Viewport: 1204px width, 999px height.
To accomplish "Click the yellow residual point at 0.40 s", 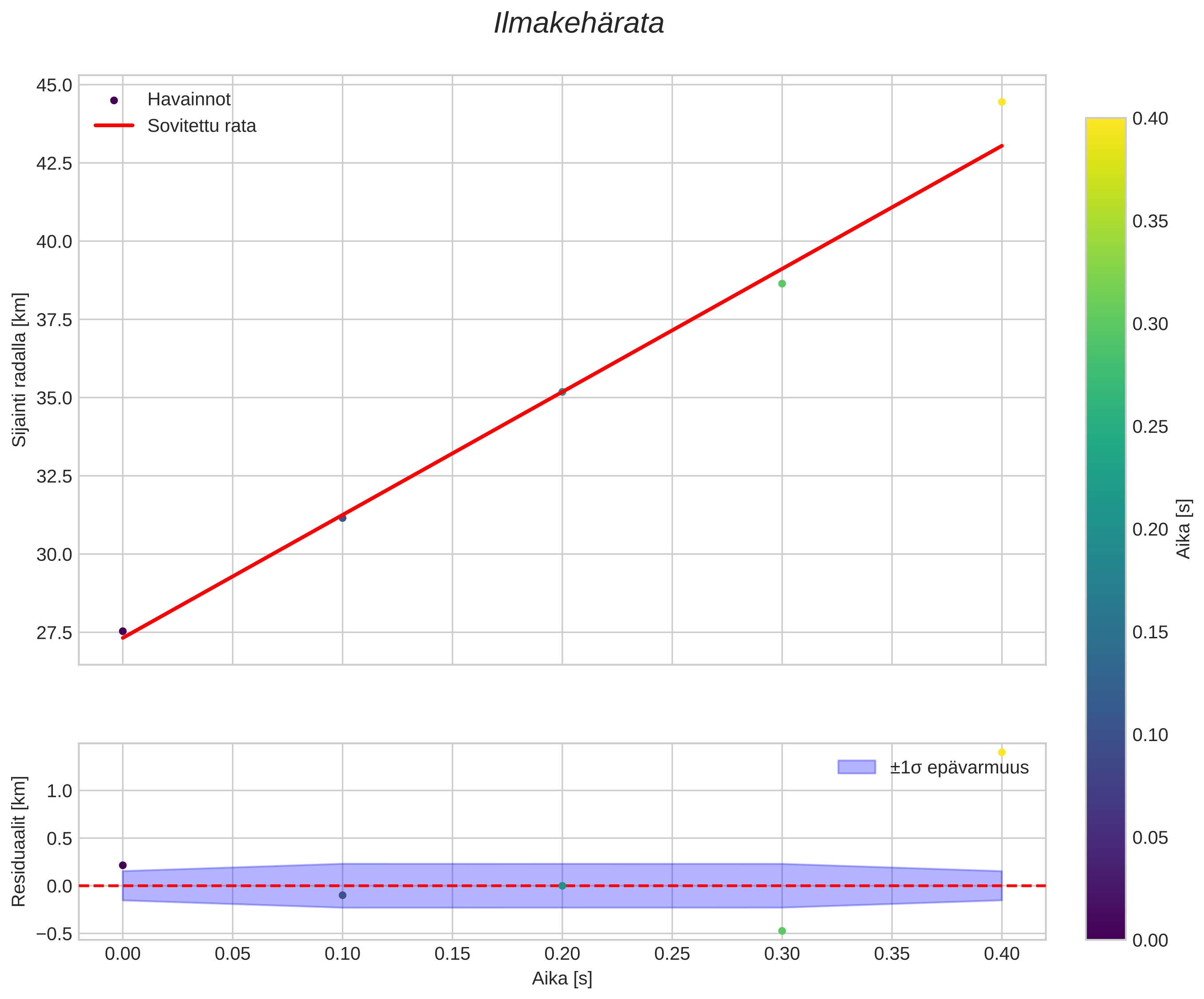I will [x=1002, y=752].
